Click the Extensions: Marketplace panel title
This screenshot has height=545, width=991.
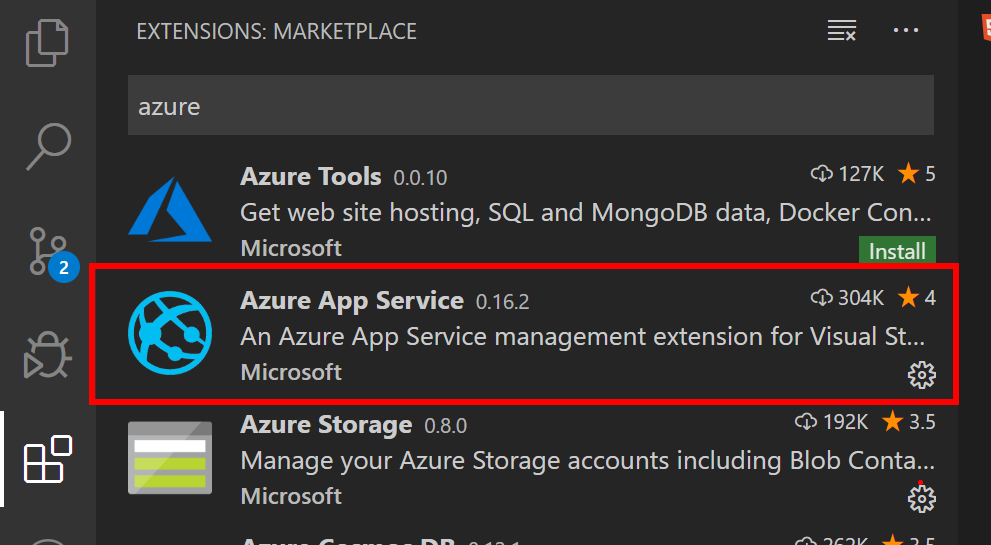click(x=276, y=32)
